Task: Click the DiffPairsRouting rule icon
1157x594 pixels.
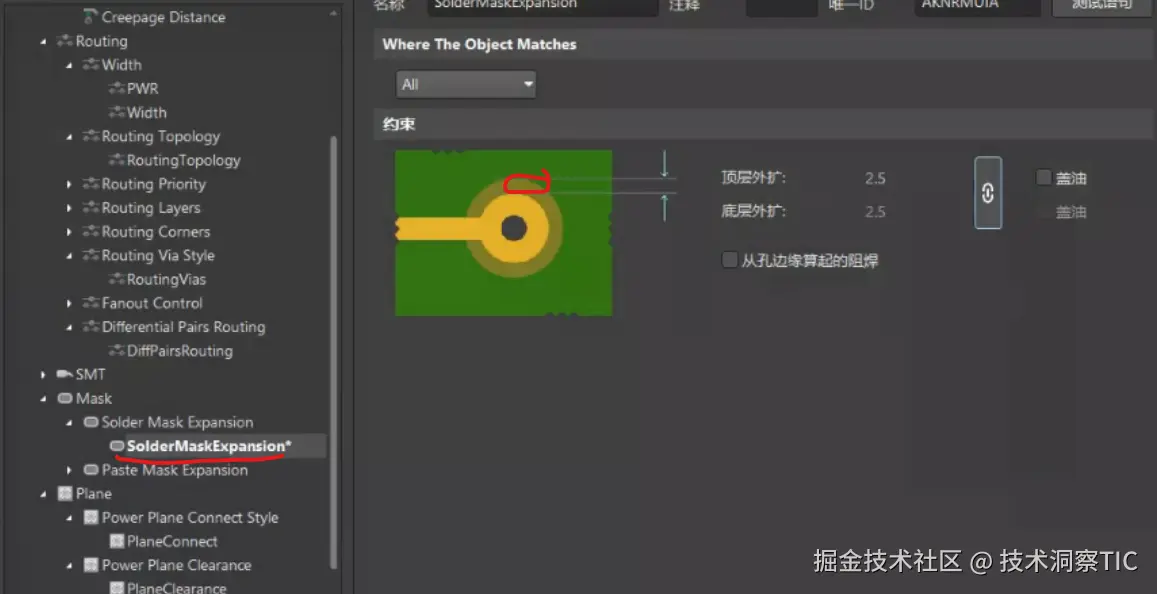Action: pyautogui.click(x=116, y=350)
